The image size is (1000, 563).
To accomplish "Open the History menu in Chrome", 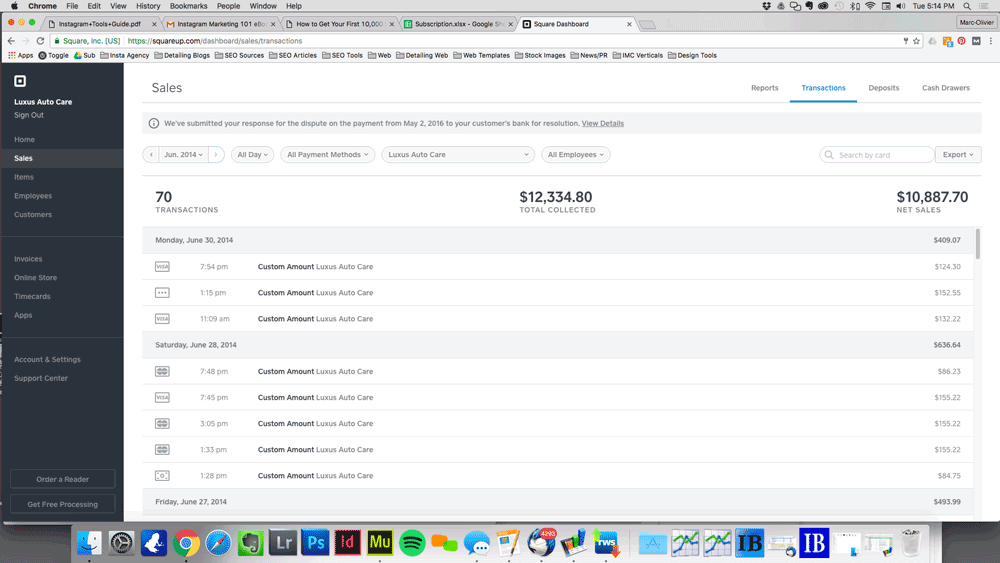I will point(148,6).
